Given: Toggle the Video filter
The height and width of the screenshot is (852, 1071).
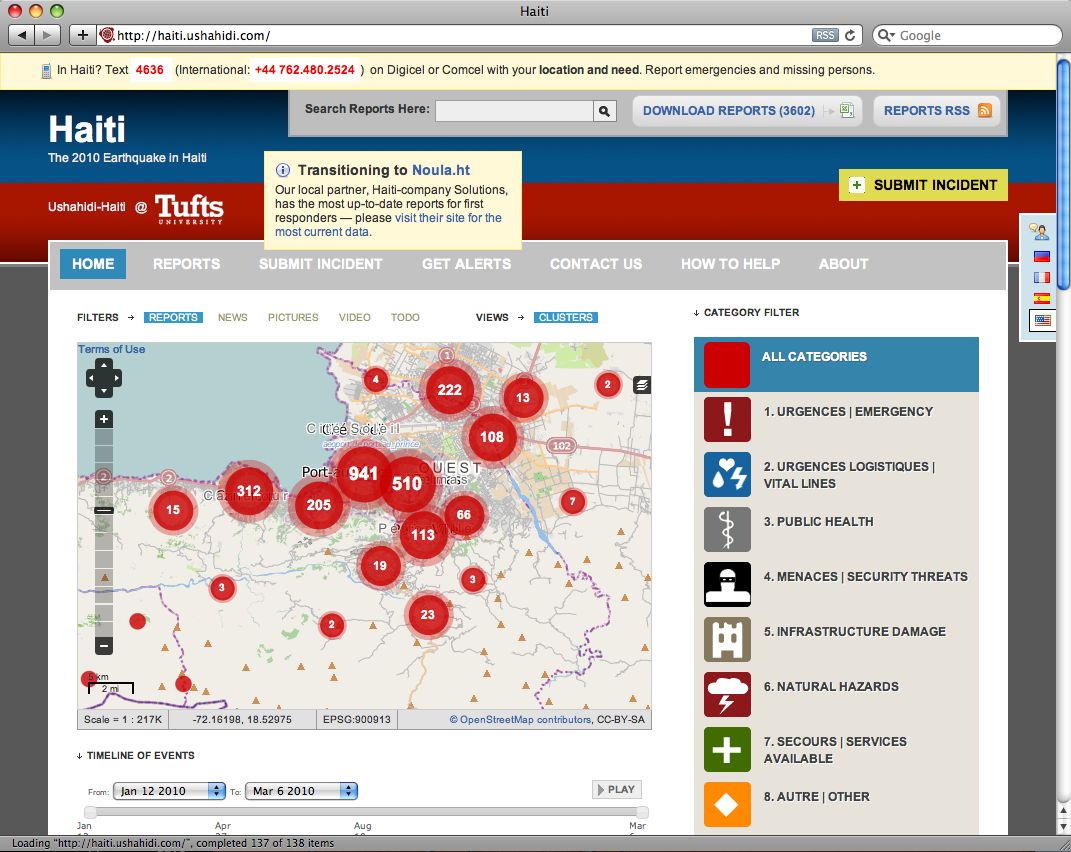Looking at the screenshot, I should coord(354,317).
